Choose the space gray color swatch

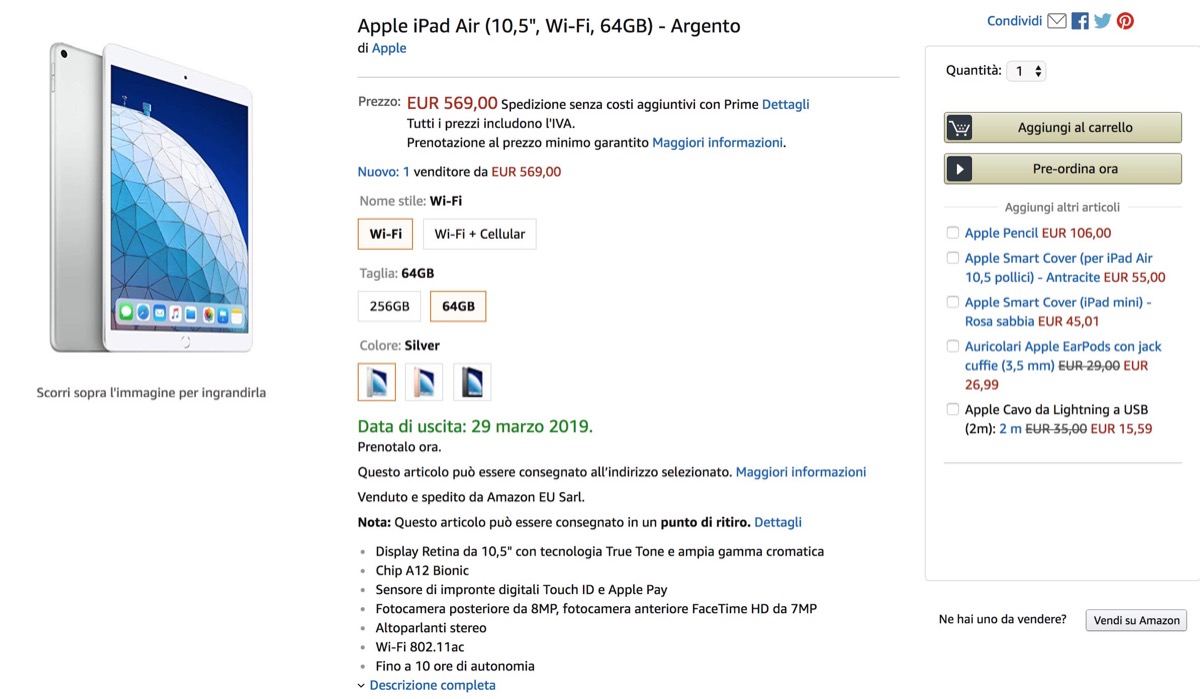[472, 382]
